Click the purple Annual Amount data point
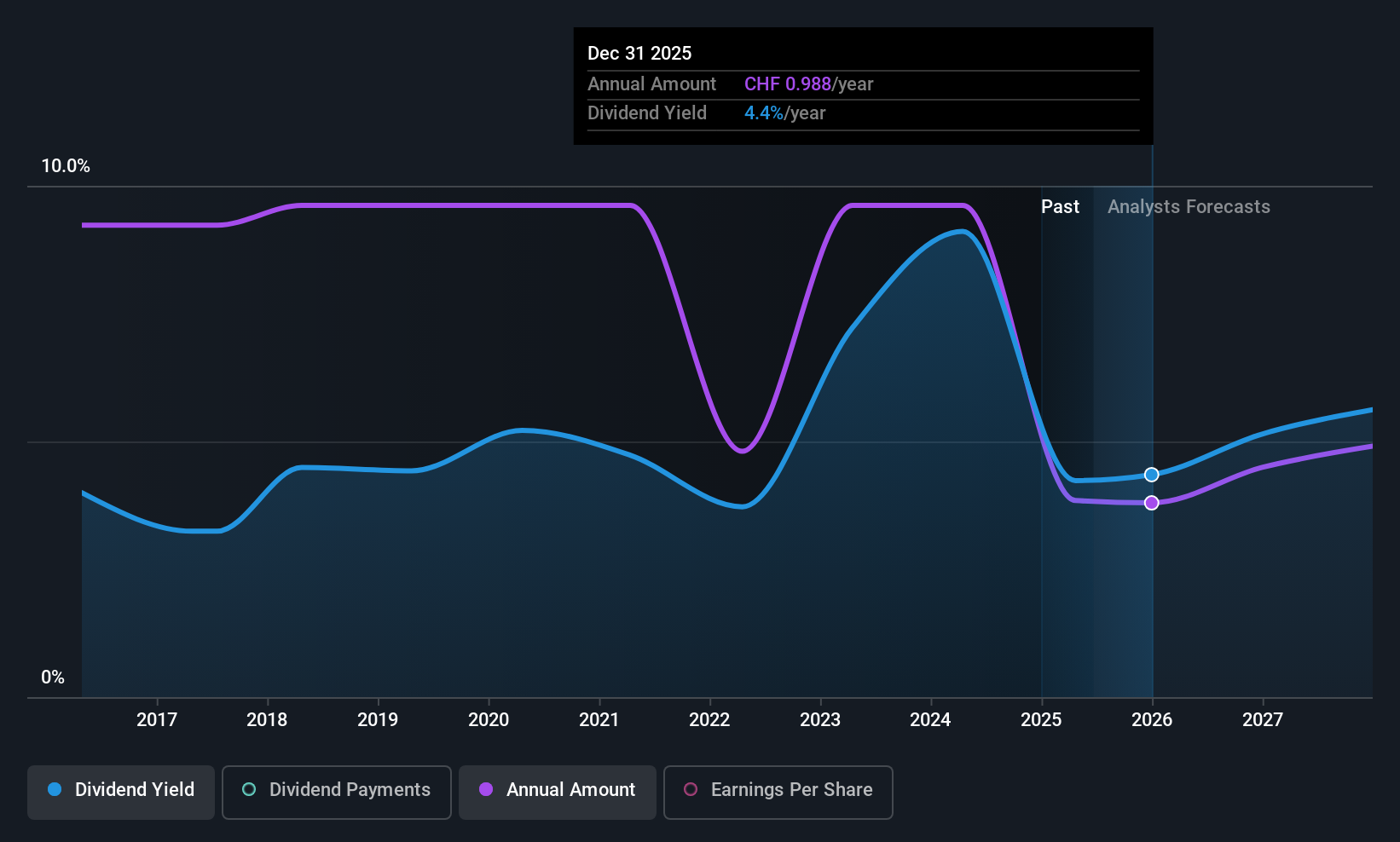The width and height of the screenshot is (1400, 842). [x=1152, y=503]
